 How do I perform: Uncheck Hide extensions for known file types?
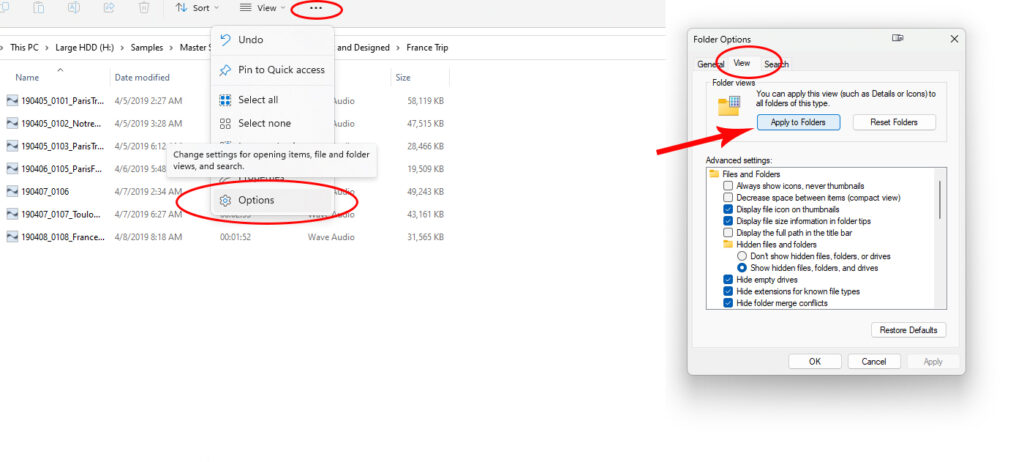[x=728, y=291]
